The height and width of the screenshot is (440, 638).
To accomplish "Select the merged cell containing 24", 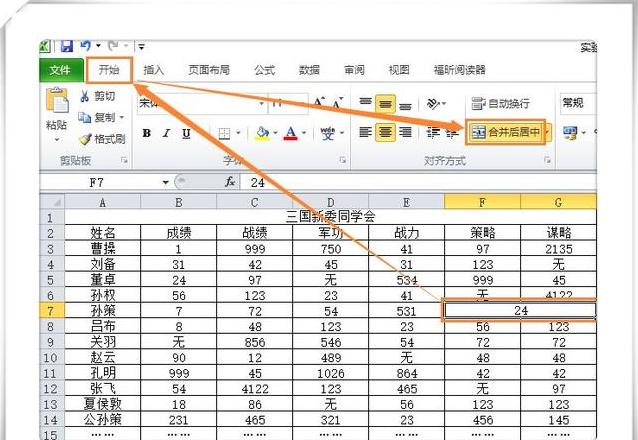I will [x=520, y=311].
